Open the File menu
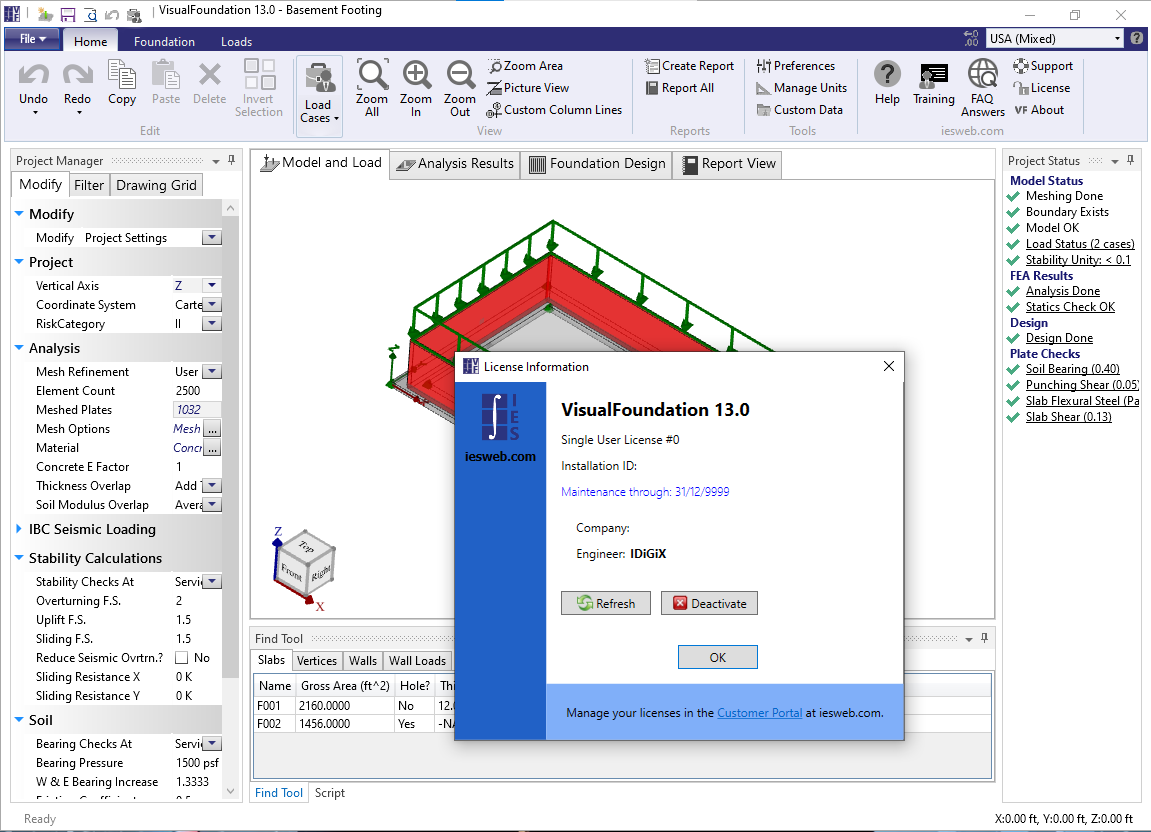Screen dimensions: 1151x832 click(x=33, y=39)
